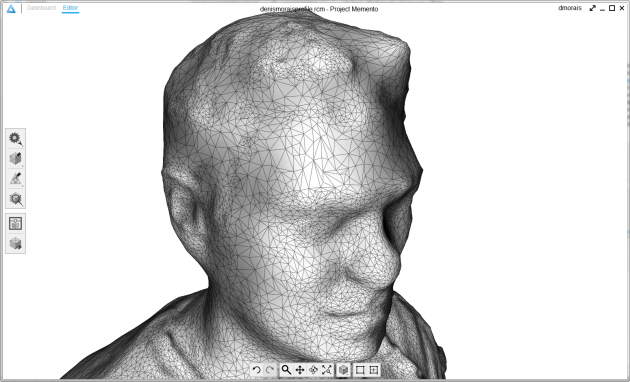Select the pan four-arrow tool

300,370
